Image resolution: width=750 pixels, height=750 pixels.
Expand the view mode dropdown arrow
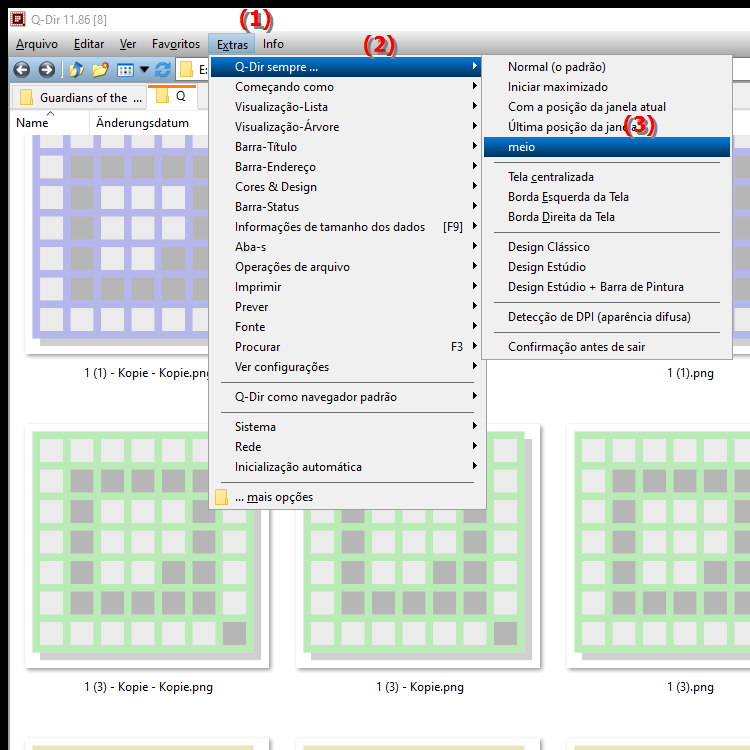(x=144, y=70)
